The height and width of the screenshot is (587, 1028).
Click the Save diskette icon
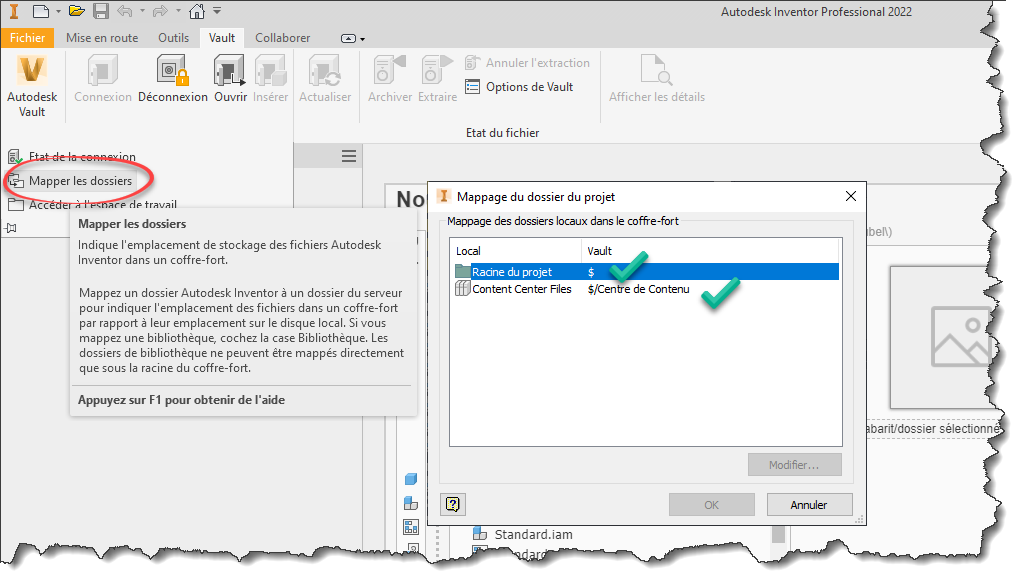pos(100,11)
